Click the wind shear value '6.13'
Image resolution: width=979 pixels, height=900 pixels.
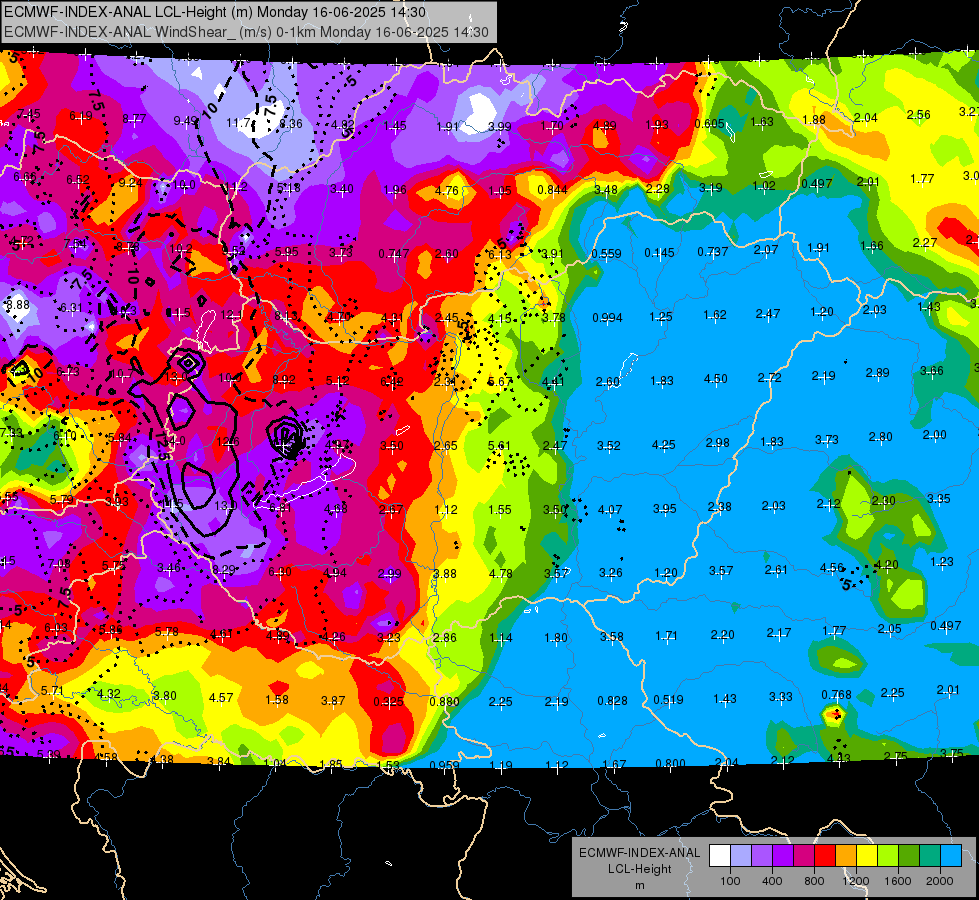[x=500, y=254]
